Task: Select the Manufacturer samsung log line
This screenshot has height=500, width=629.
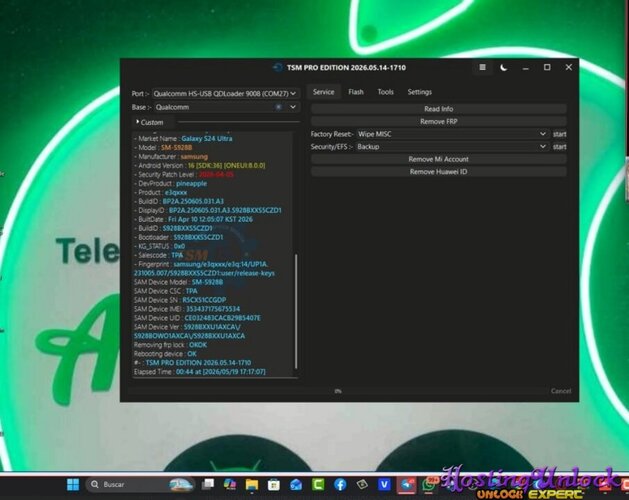Action: (171, 157)
